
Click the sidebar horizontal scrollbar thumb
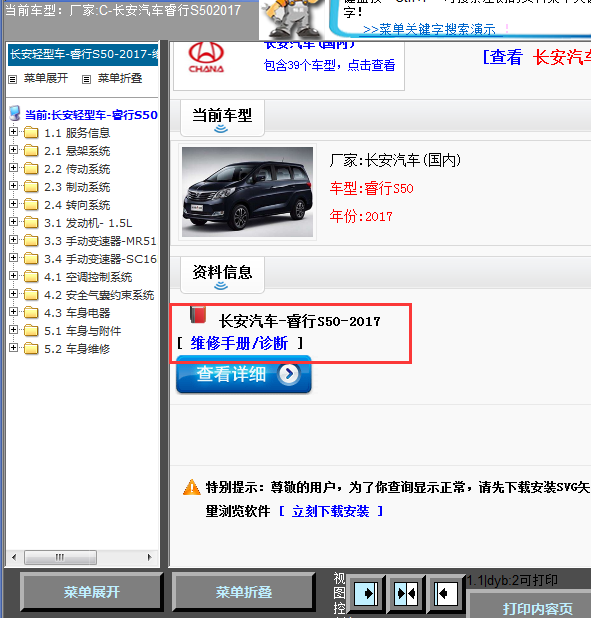[60, 557]
